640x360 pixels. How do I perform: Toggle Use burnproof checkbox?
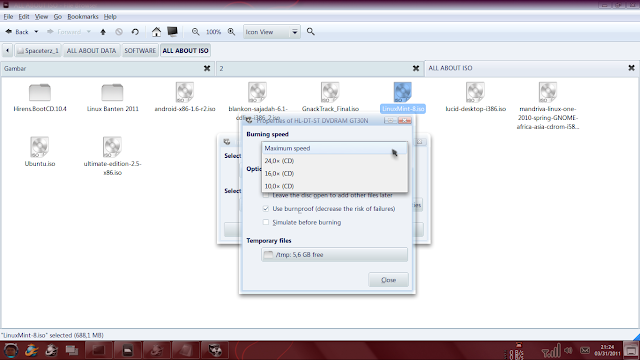click(x=266, y=209)
